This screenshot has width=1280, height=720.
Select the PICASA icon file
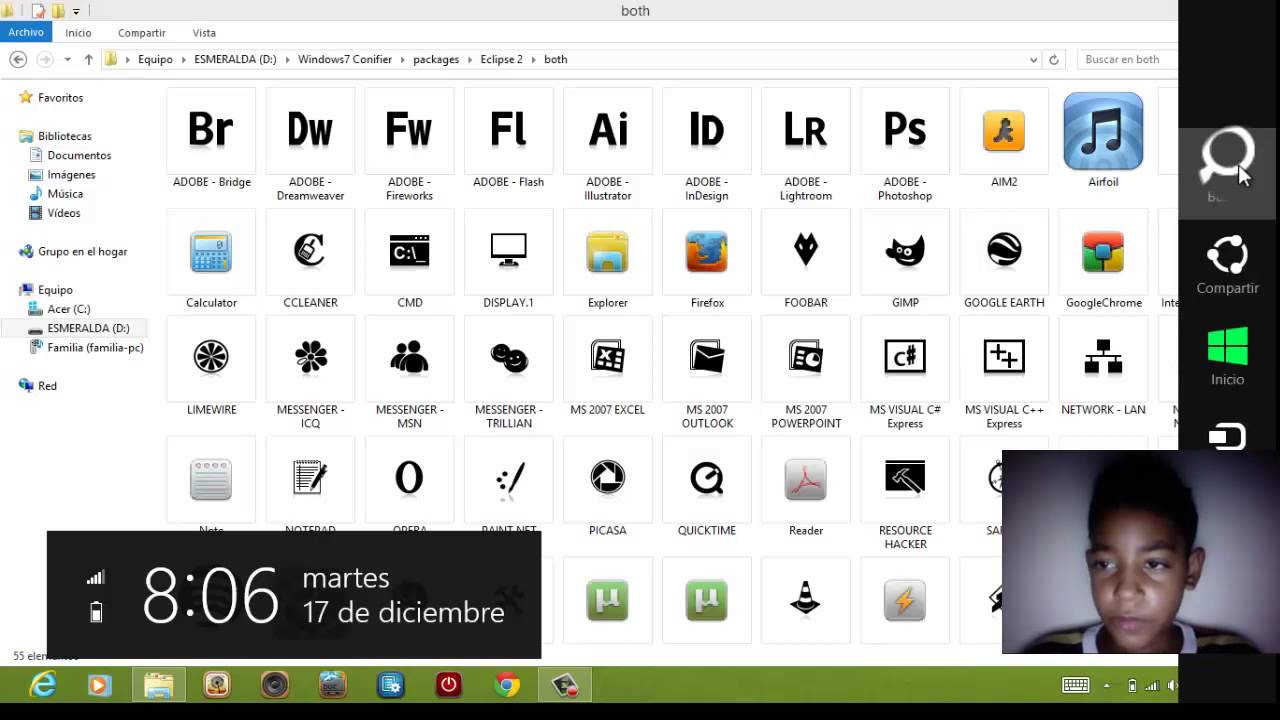tap(607, 478)
